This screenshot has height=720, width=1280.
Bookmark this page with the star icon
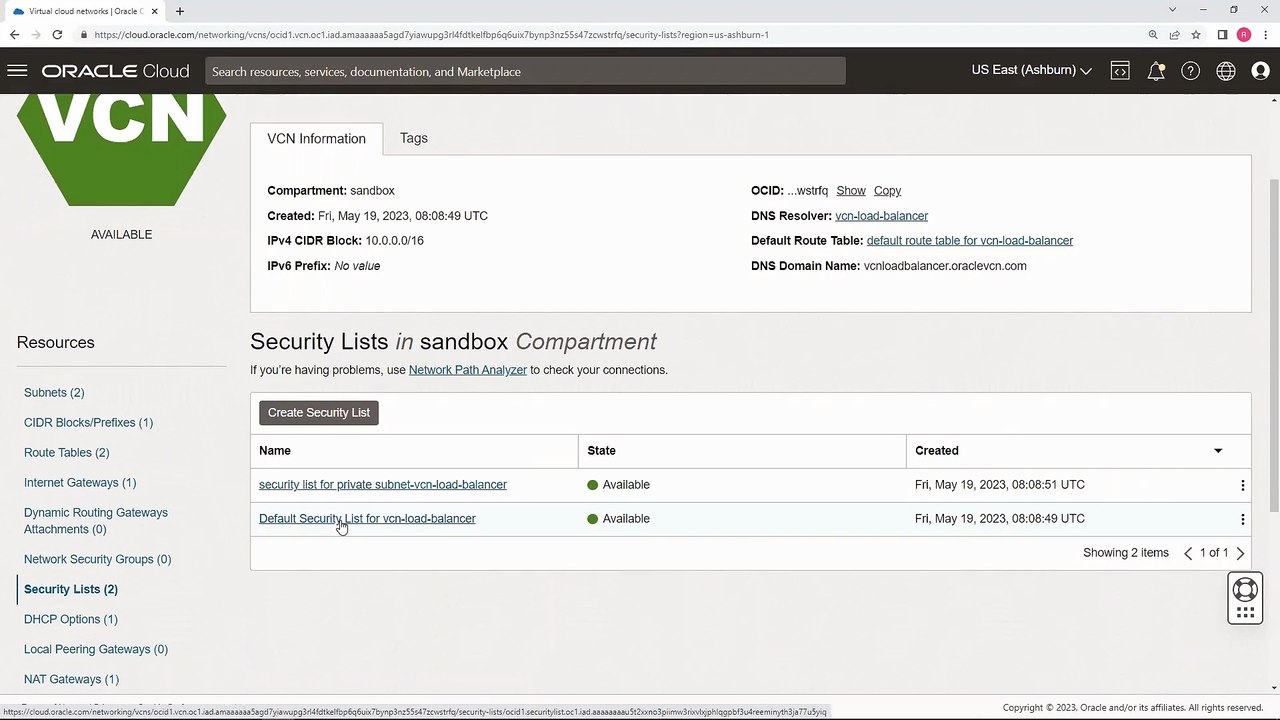coord(1195,35)
